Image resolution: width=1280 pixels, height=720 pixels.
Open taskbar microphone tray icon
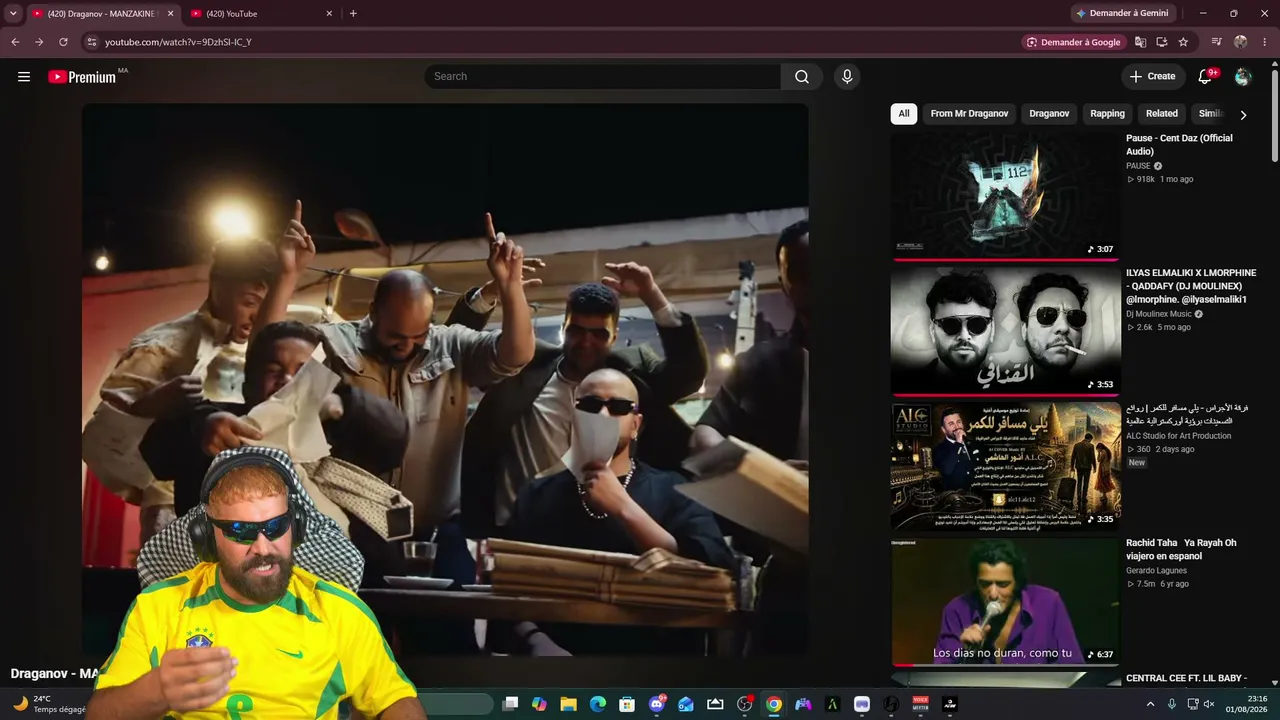(x=1172, y=704)
